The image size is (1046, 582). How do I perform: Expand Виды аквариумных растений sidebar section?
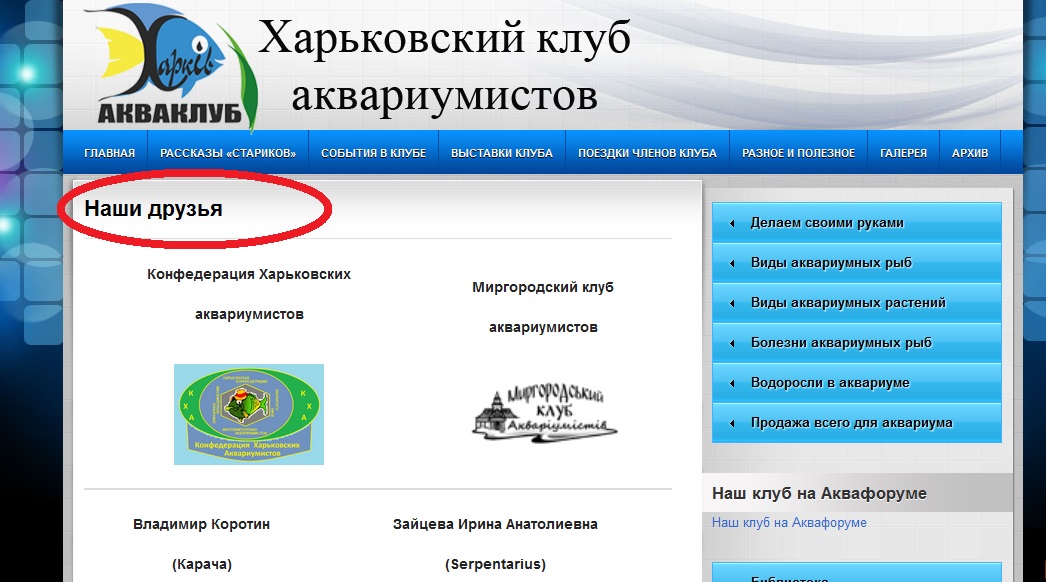point(848,303)
